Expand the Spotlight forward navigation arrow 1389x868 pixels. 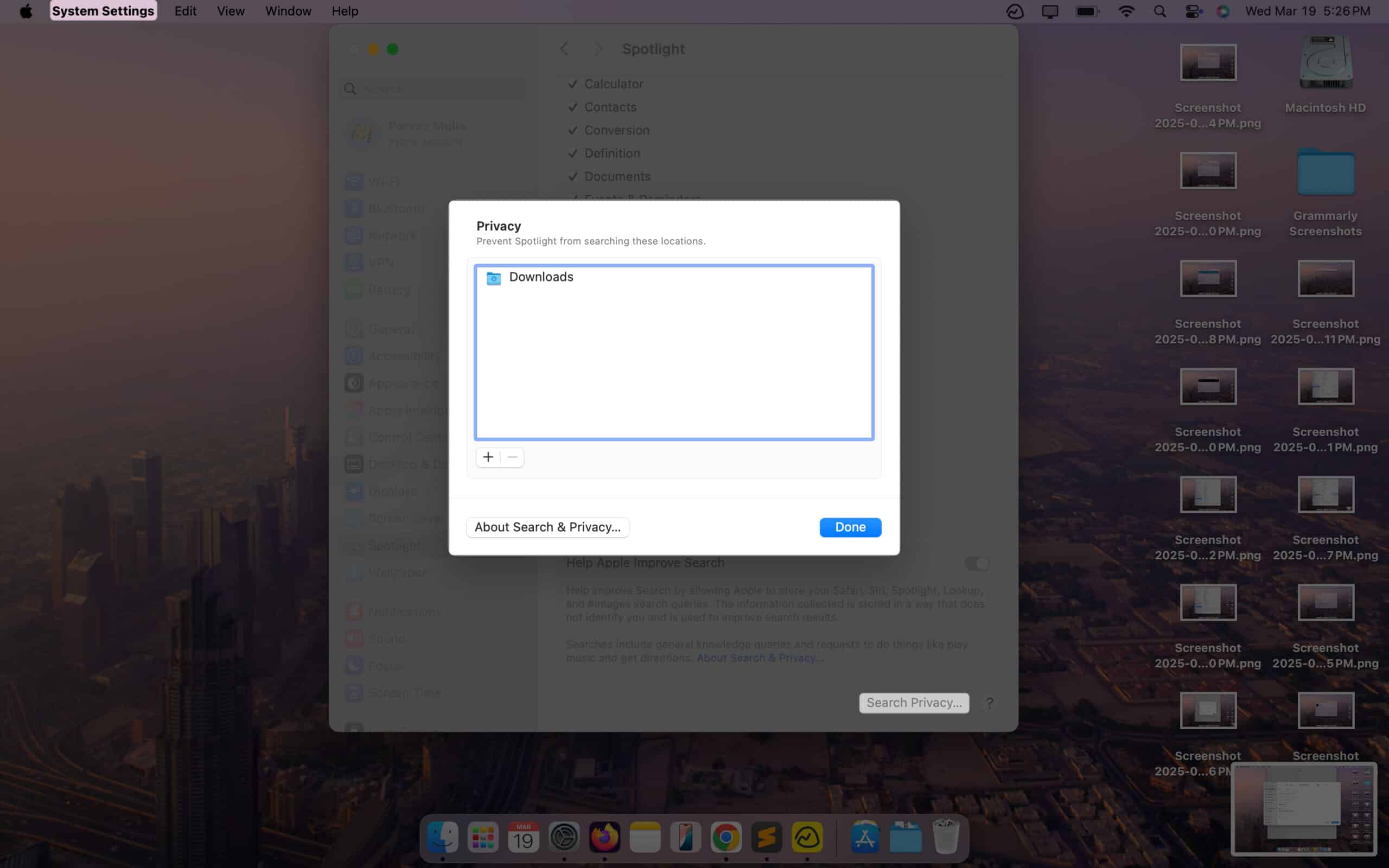[597, 48]
